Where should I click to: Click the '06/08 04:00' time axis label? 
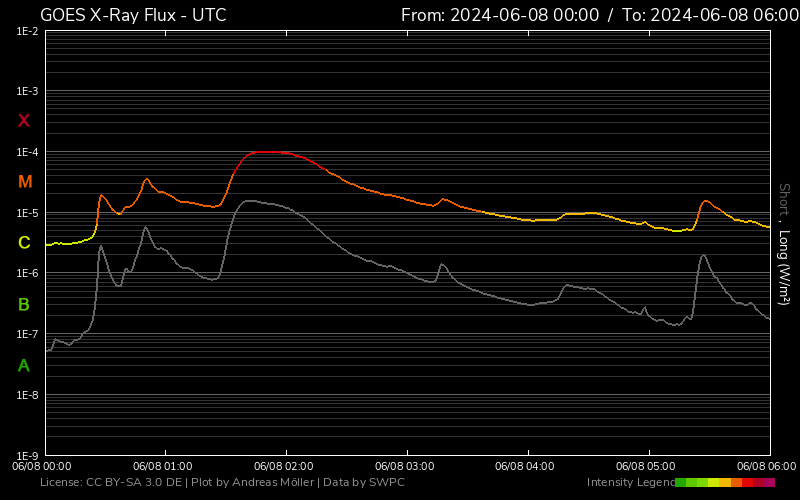[x=524, y=466]
